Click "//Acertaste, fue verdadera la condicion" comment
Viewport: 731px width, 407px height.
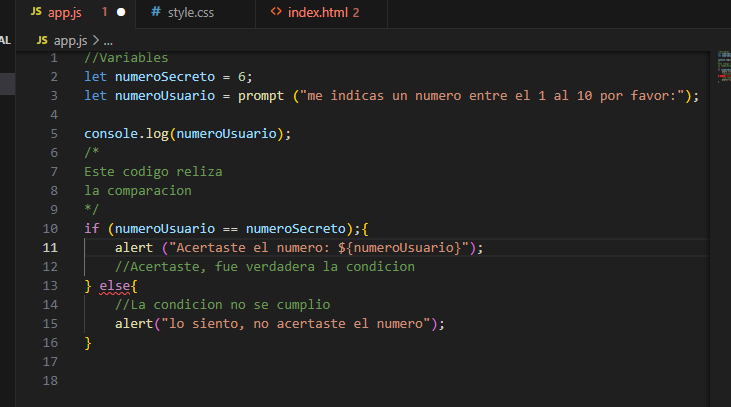point(265,267)
